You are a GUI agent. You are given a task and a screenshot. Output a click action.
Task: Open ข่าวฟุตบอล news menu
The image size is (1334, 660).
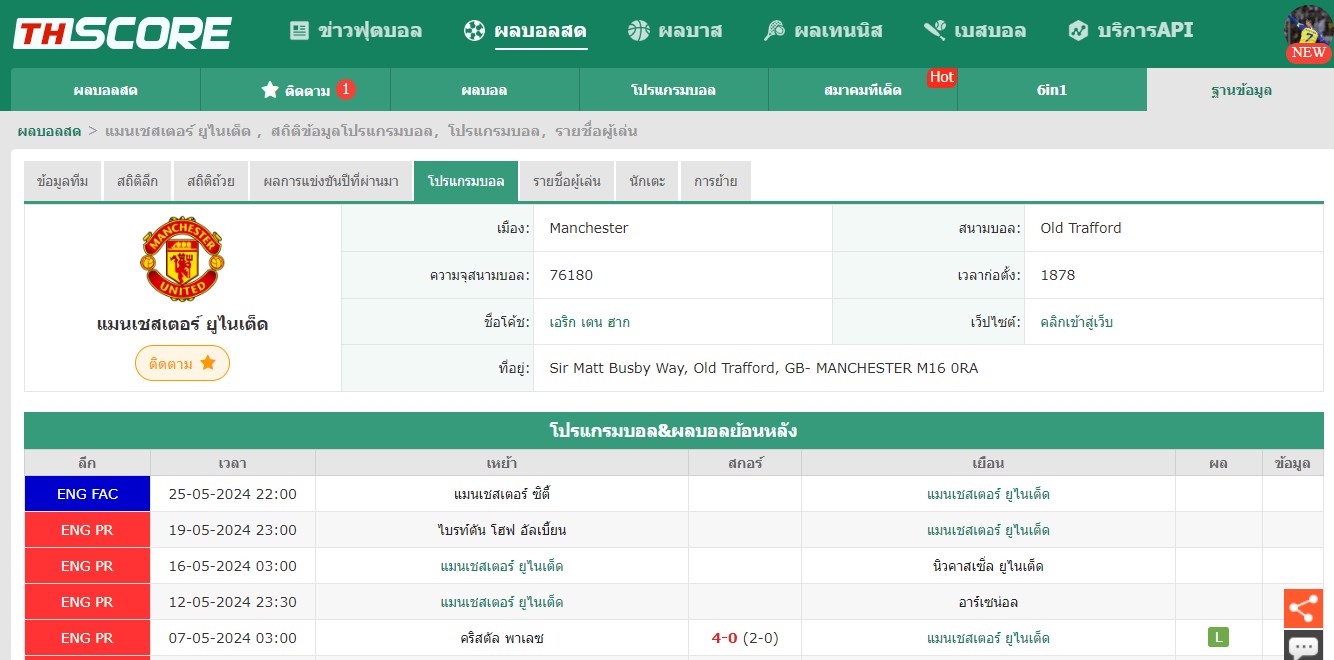356,30
